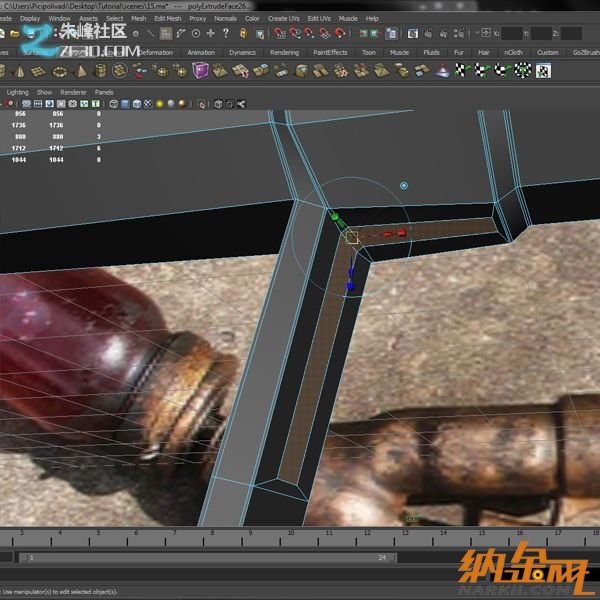Click the red X-axis manipulator handle
600x600 pixels.
point(401,233)
